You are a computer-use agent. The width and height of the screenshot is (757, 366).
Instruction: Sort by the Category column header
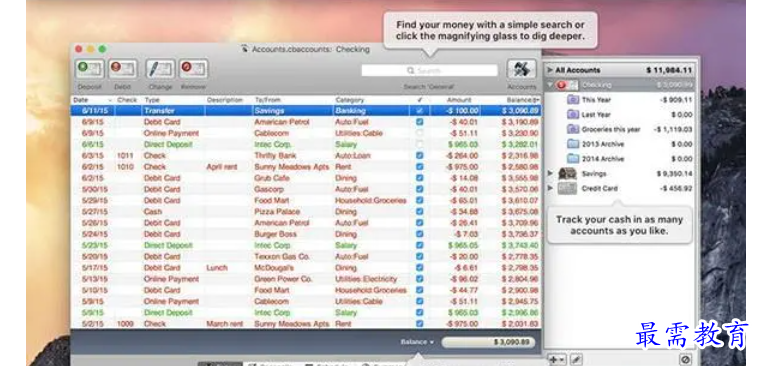(x=350, y=100)
